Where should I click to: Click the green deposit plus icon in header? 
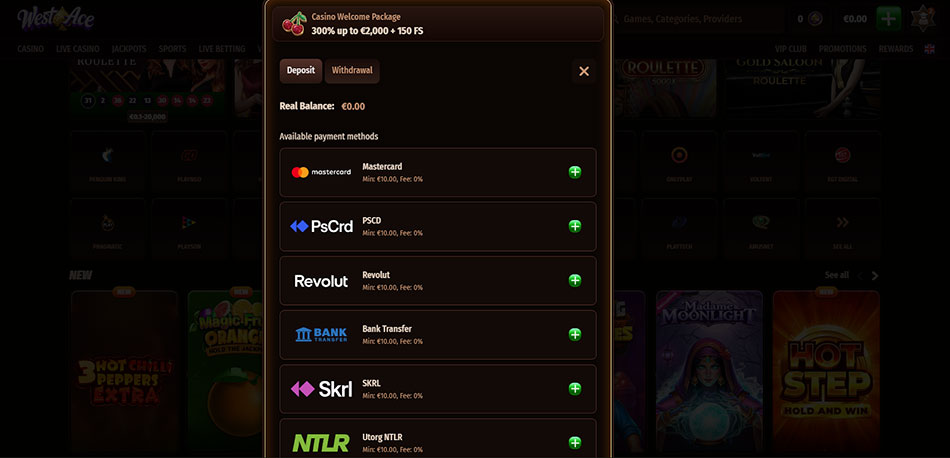click(888, 19)
